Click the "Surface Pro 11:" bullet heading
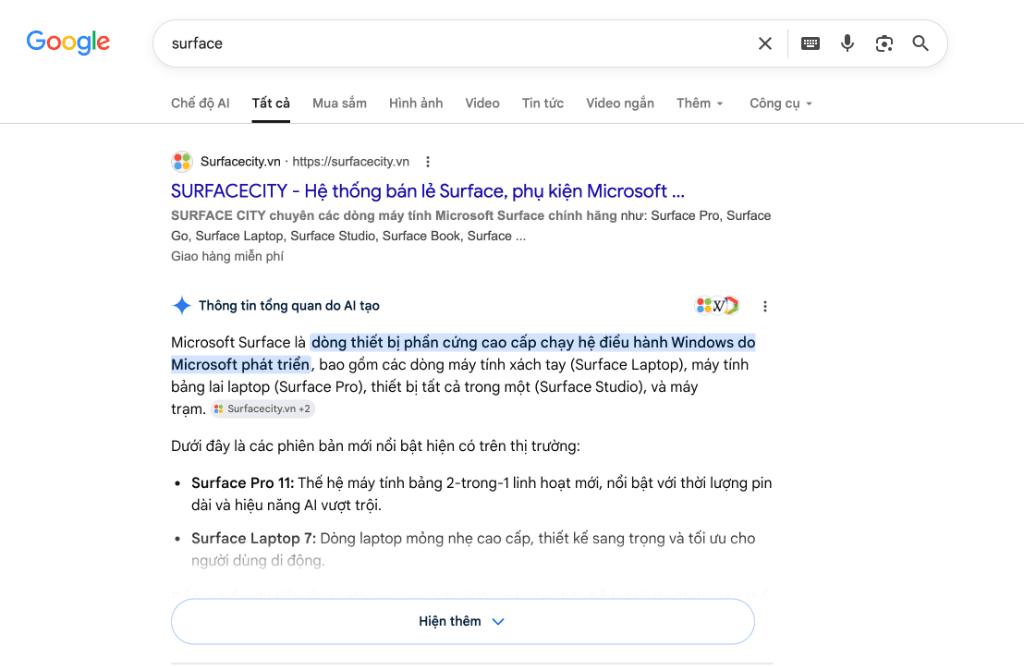The image size is (1024, 667). tap(243, 483)
